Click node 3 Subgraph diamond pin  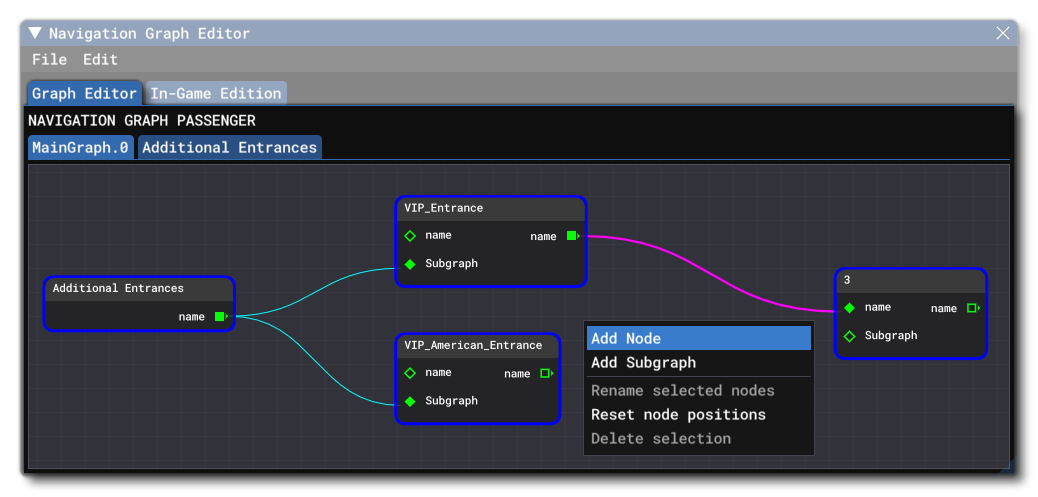850,336
